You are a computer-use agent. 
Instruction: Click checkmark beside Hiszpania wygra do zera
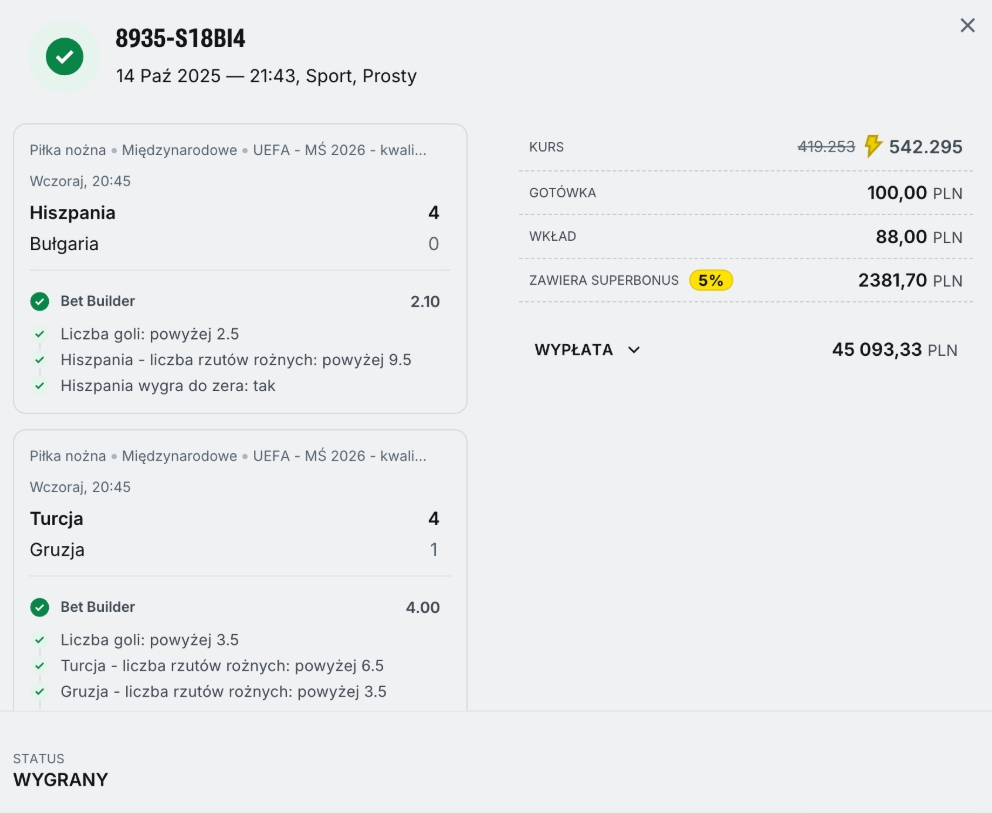click(x=40, y=385)
